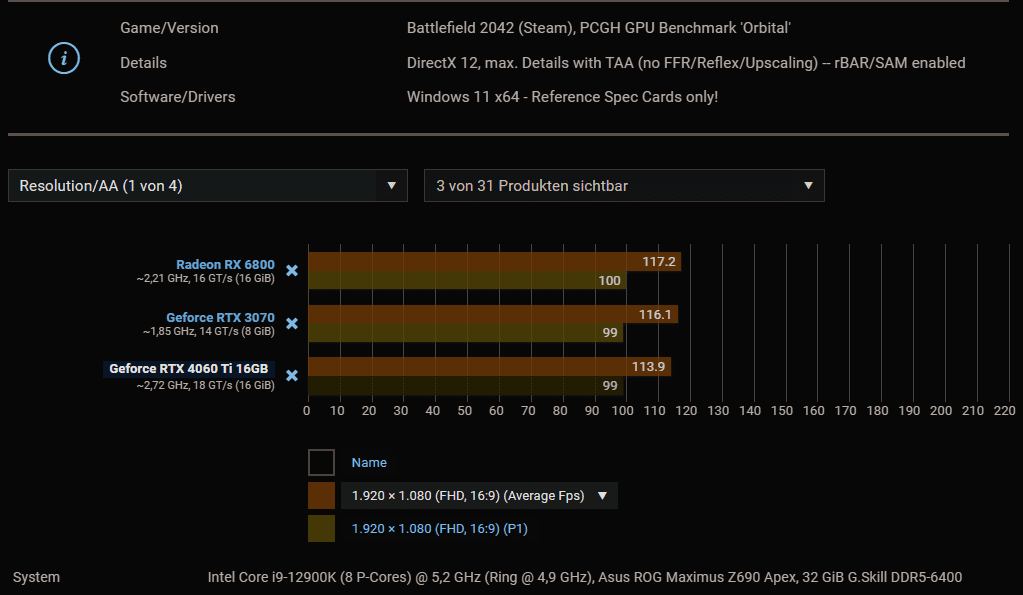Viewport: 1023px width, 595px height.
Task: Click the Battlefield 2042 (Steam) benchmark text
Action: coord(598,28)
